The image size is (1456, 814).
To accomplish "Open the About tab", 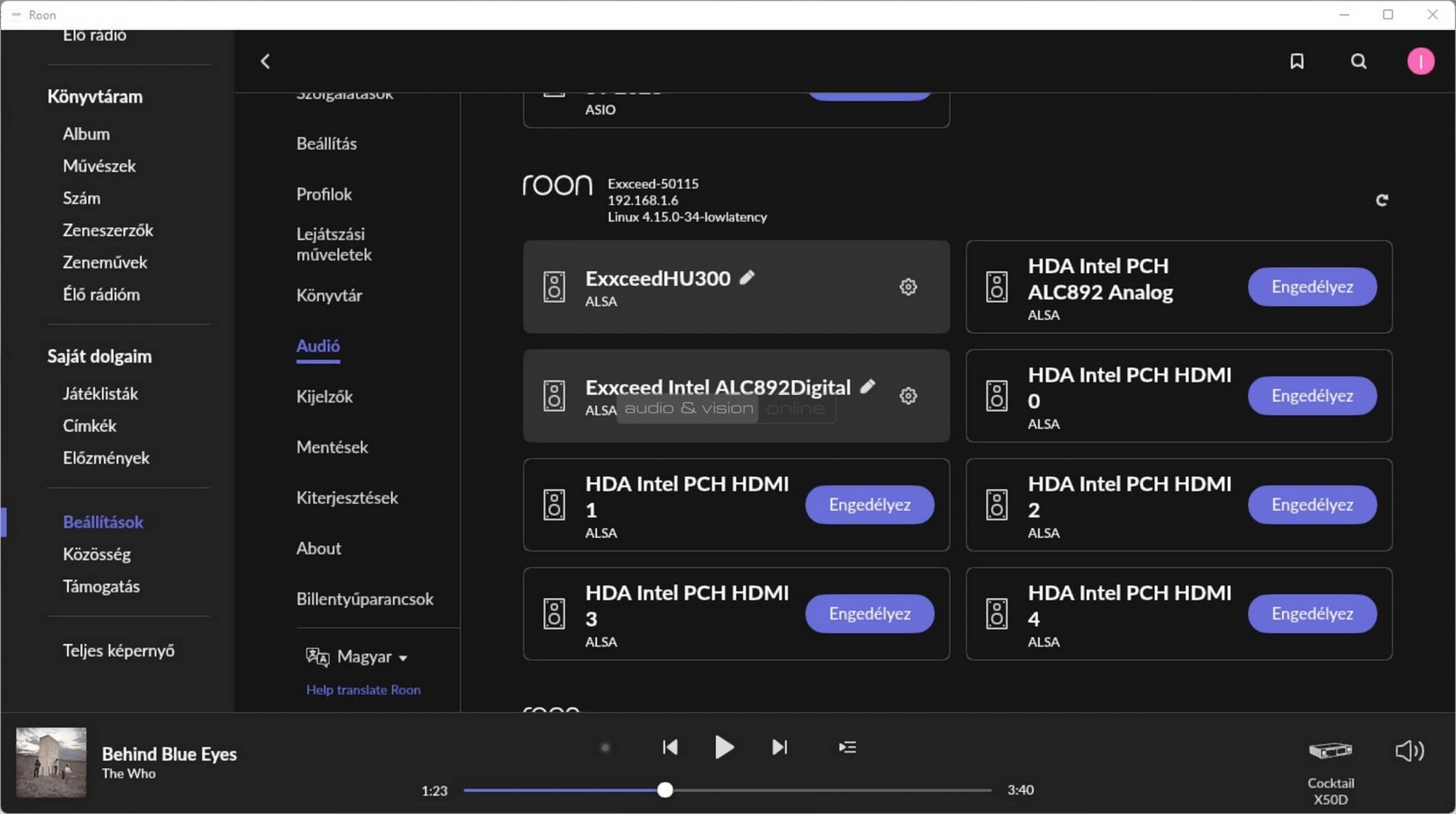I will pyautogui.click(x=318, y=548).
